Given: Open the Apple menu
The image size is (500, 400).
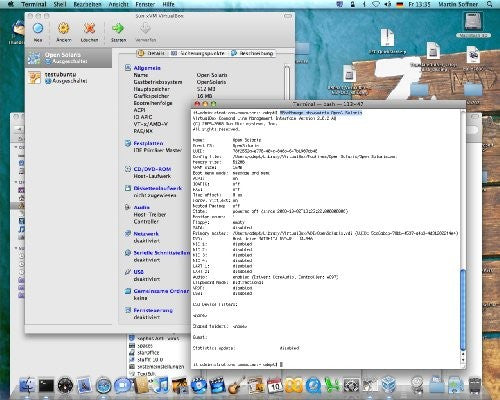Looking at the screenshot, I should [x=10, y=4].
